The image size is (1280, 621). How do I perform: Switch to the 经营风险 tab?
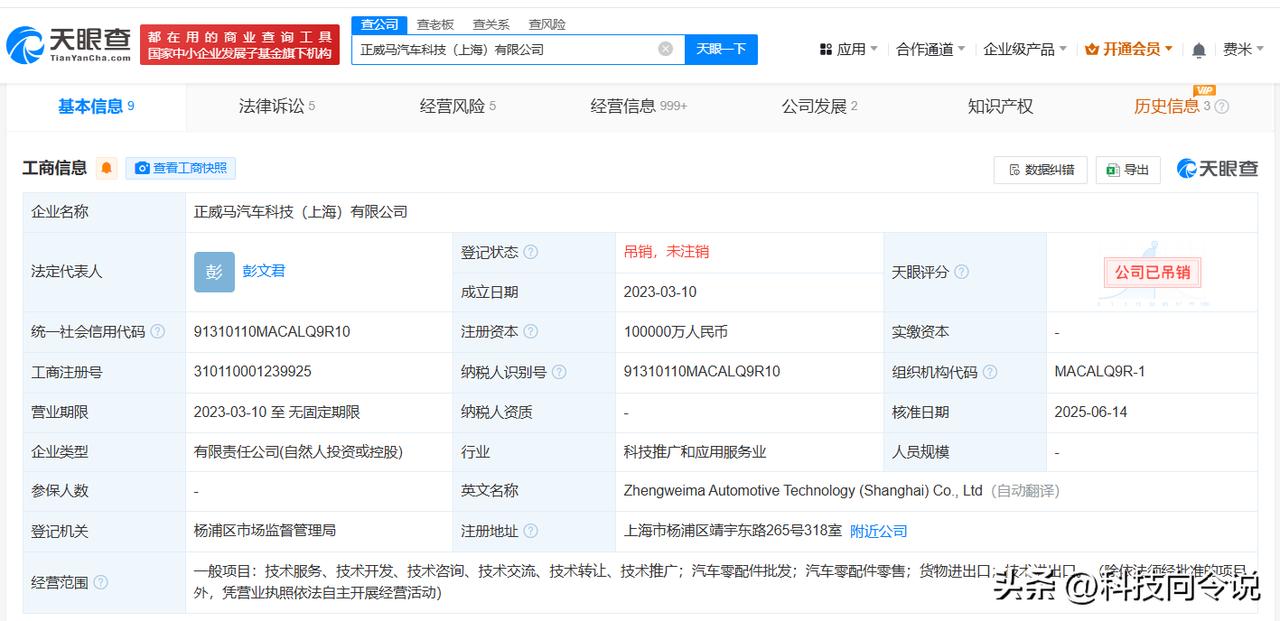tap(458, 106)
